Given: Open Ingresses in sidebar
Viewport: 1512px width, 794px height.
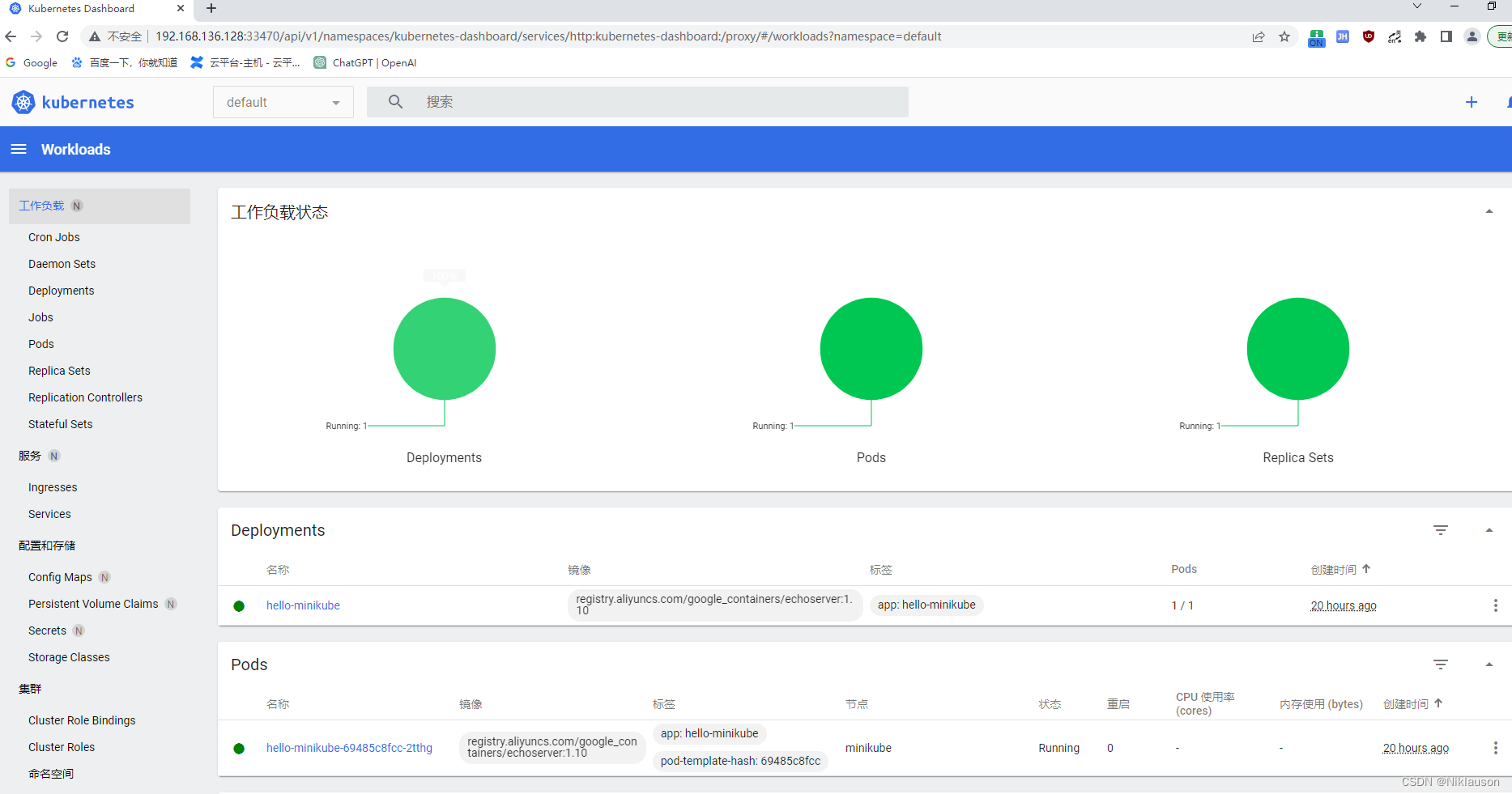Looking at the screenshot, I should [x=53, y=487].
